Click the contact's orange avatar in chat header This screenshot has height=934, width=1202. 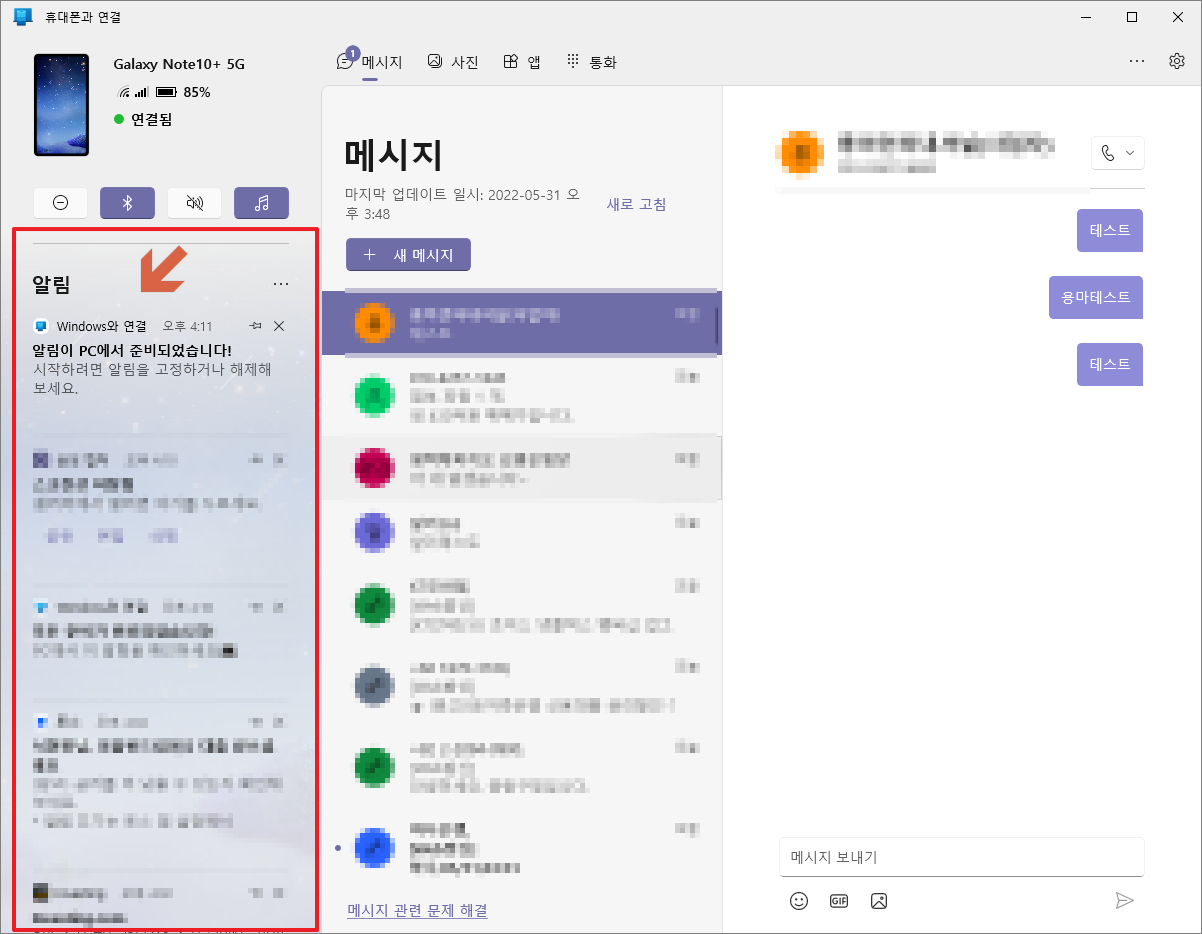(x=801, y=152)
